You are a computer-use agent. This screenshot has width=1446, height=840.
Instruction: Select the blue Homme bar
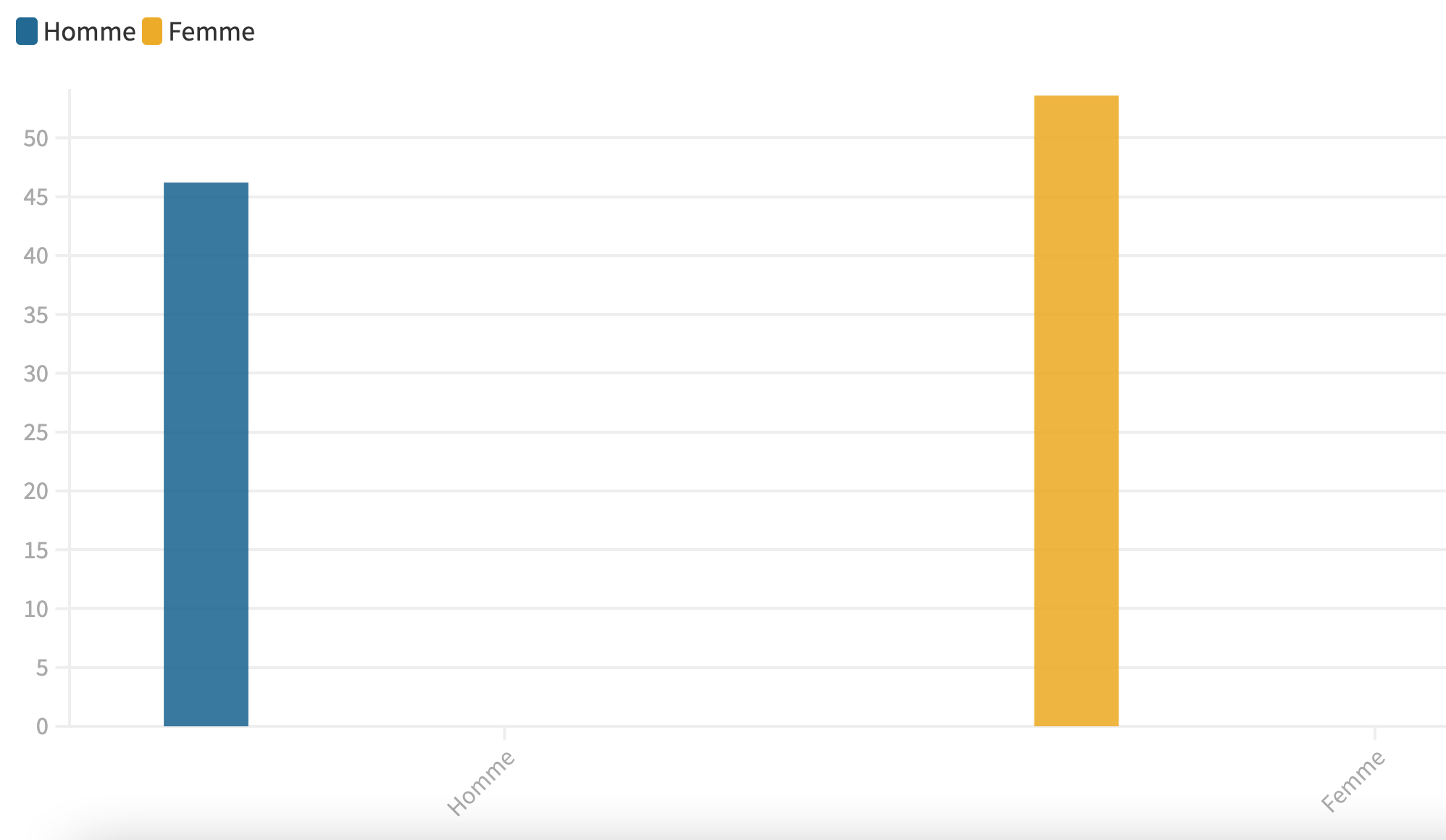point(206,454)
